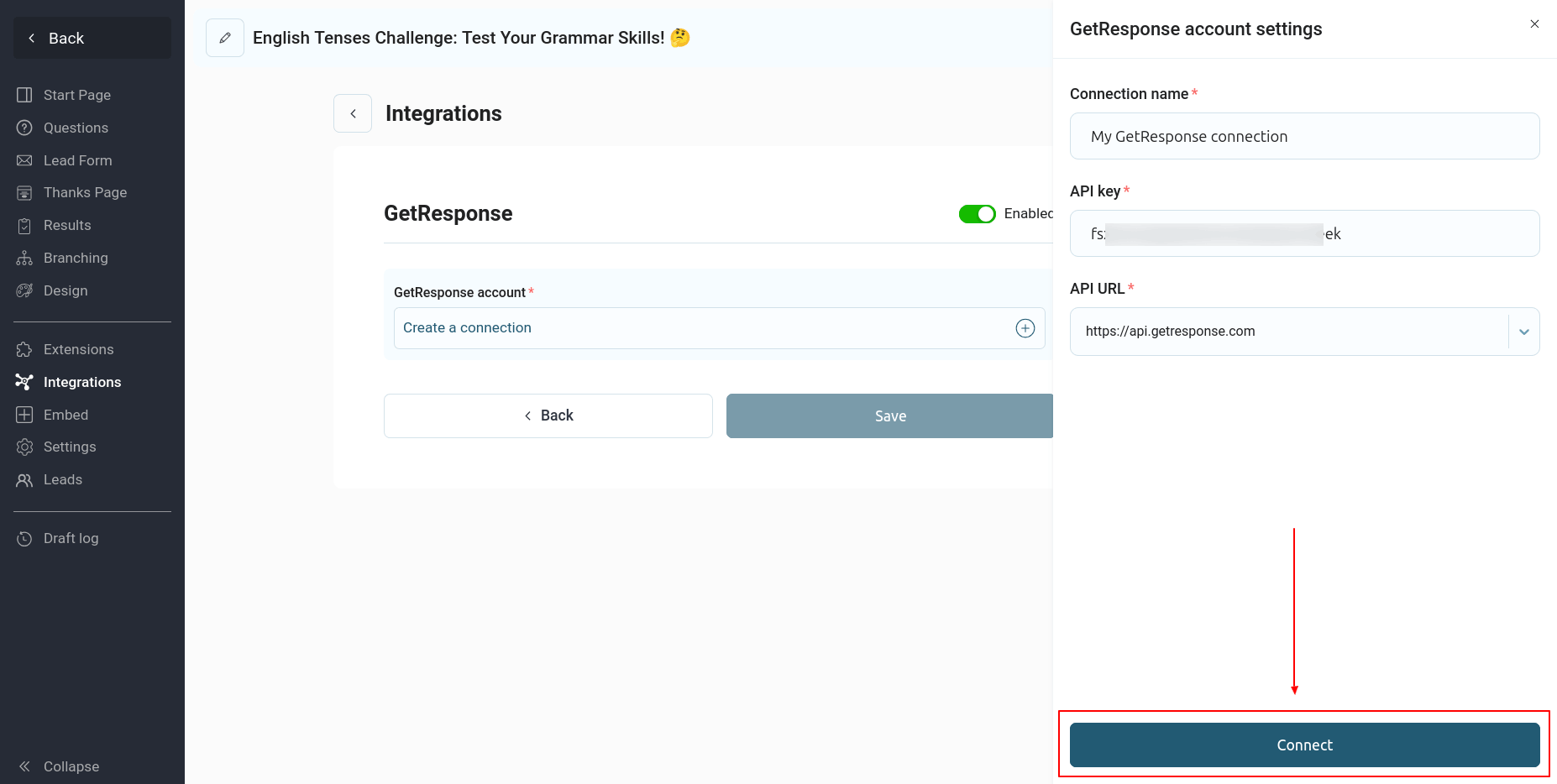This screenshot has width=1557, height=784.
Task: Select Questions in the sidebar menu
Action: 76,128
